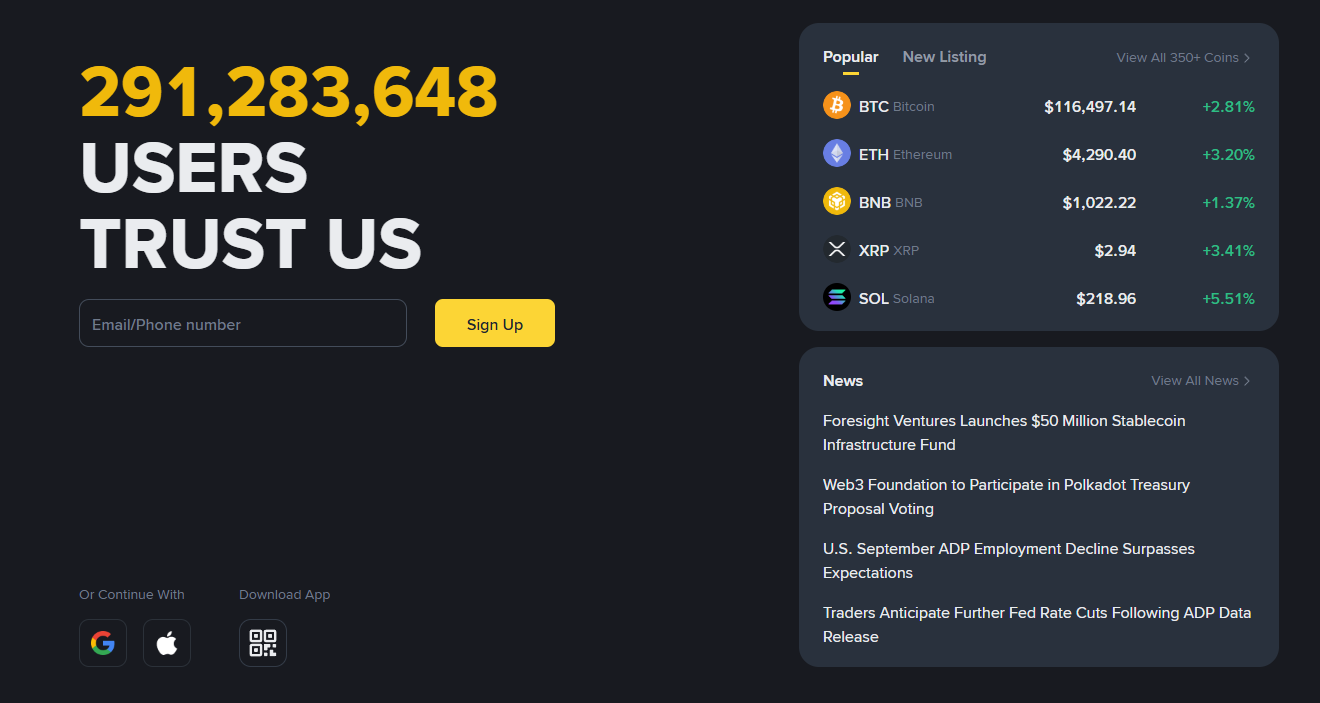This screenshot has width=1320, height=703.
Task: Click the XRP coin icon
Action: [x=836, y=250]
